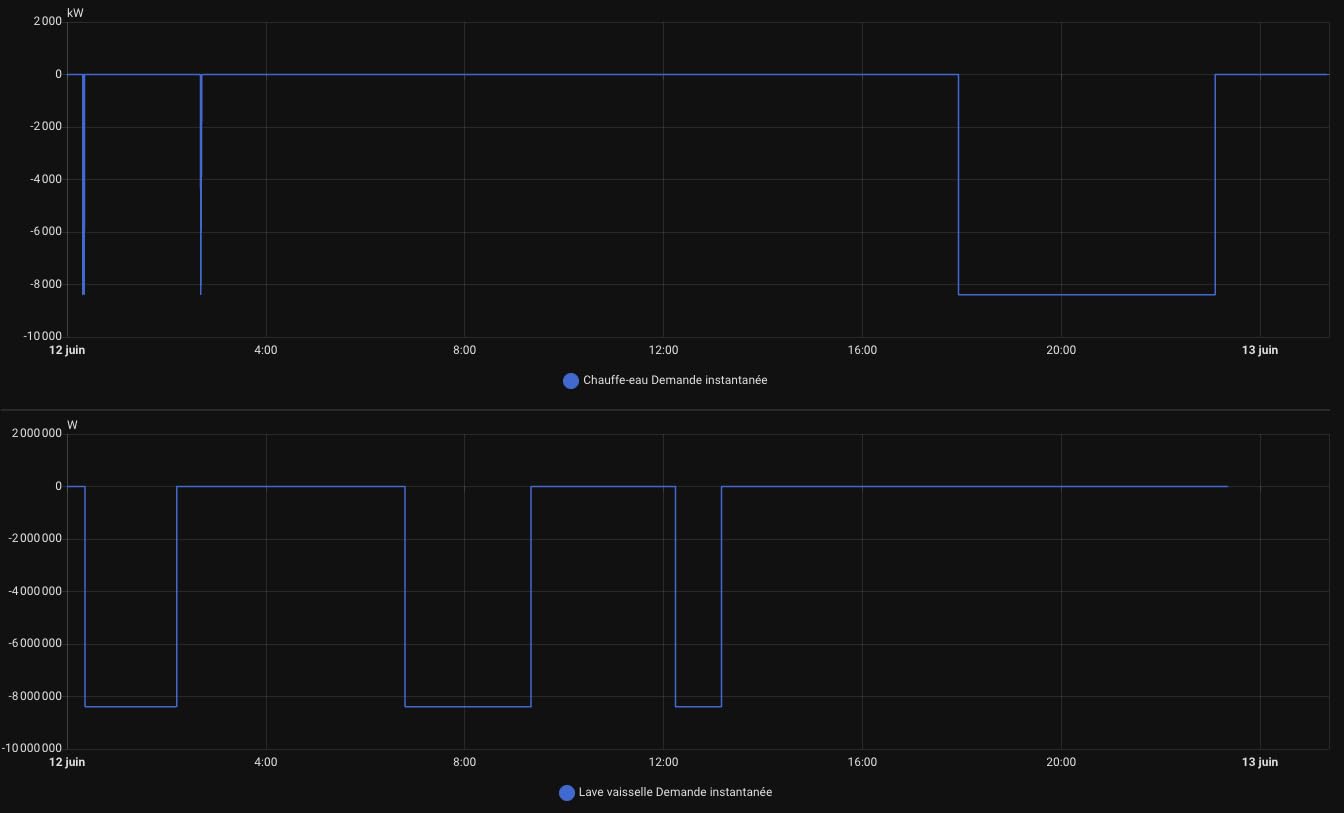Click the 12 juin label under the Chauffe-eau chart
This screenshot has height=813, width=1344.
(x=68, y=350)
